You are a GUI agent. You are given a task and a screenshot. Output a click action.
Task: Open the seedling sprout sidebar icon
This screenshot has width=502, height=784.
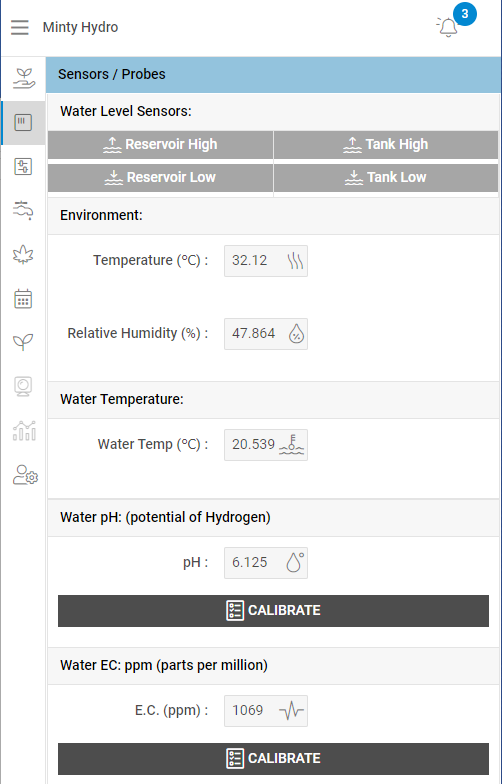[x=24, y=342]
